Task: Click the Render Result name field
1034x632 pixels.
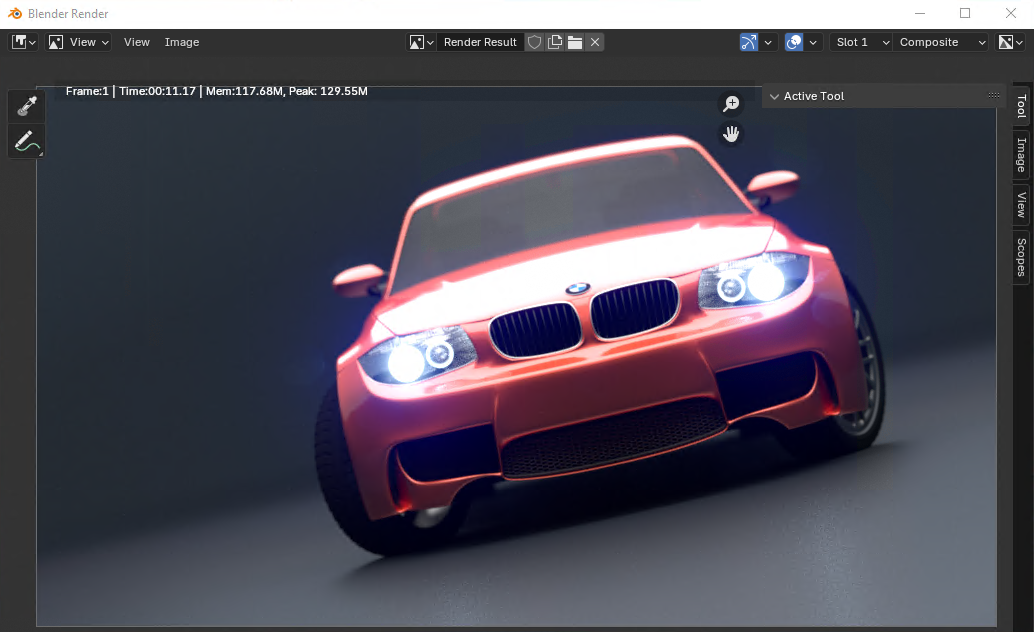Action: (480, 42)
